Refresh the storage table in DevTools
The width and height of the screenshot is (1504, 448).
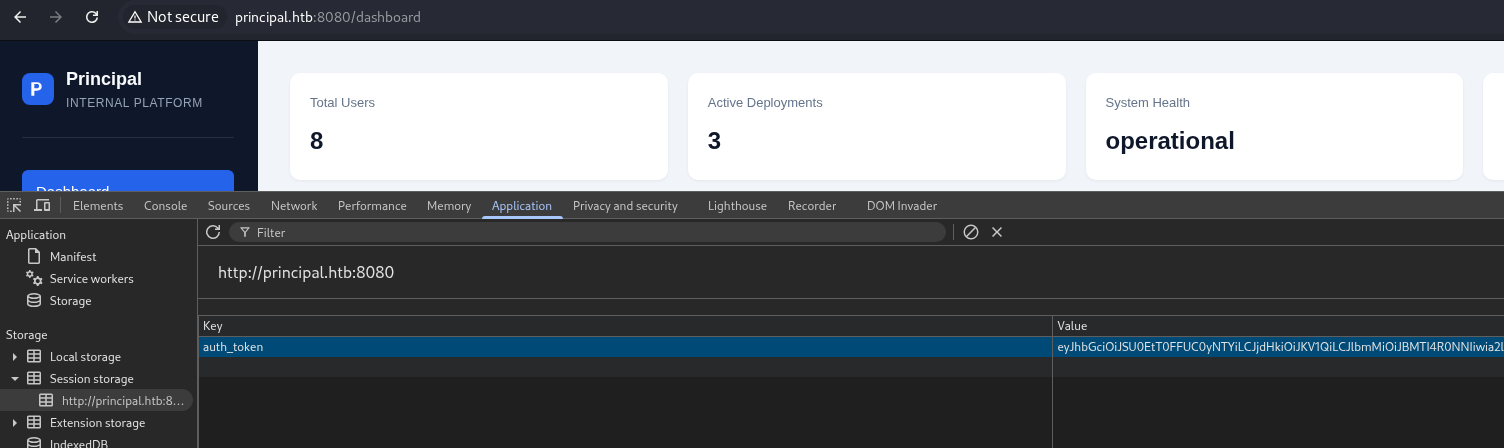[213, 232]
